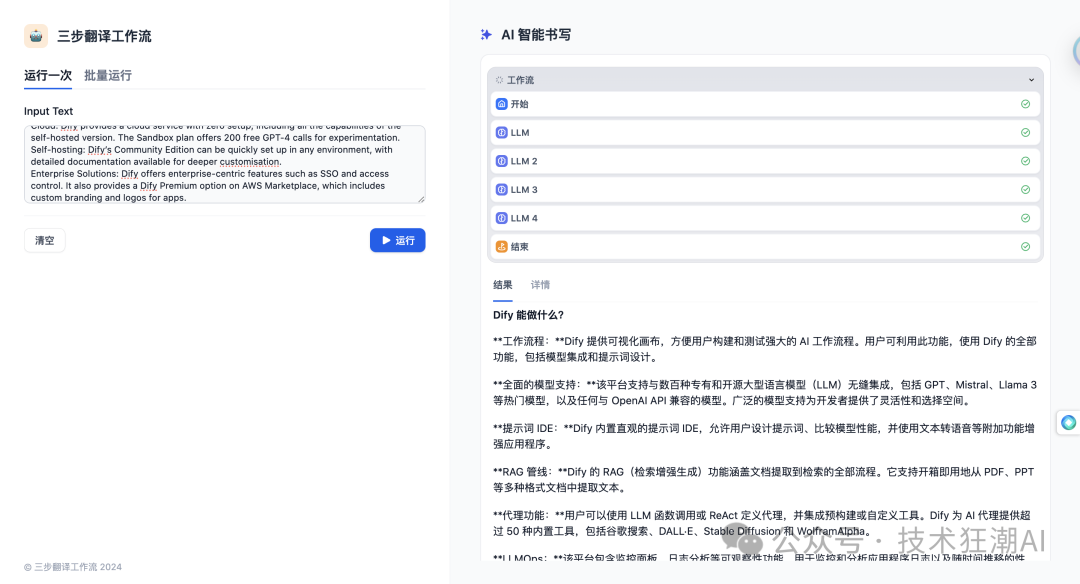1080x584 pixels.
Task: Open the 详情 tab
Action: 540,285
